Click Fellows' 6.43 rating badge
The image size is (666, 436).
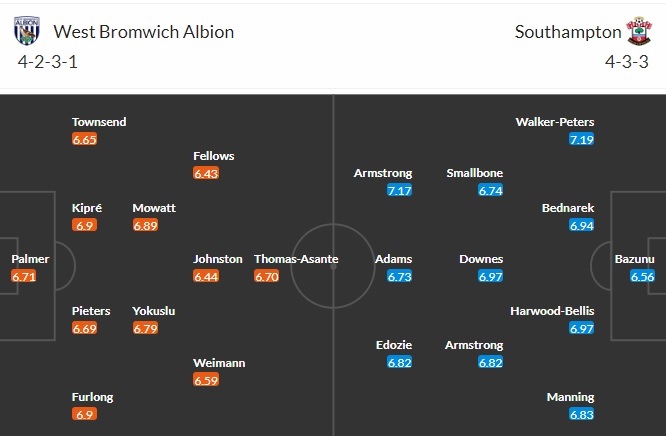point(206,174)
